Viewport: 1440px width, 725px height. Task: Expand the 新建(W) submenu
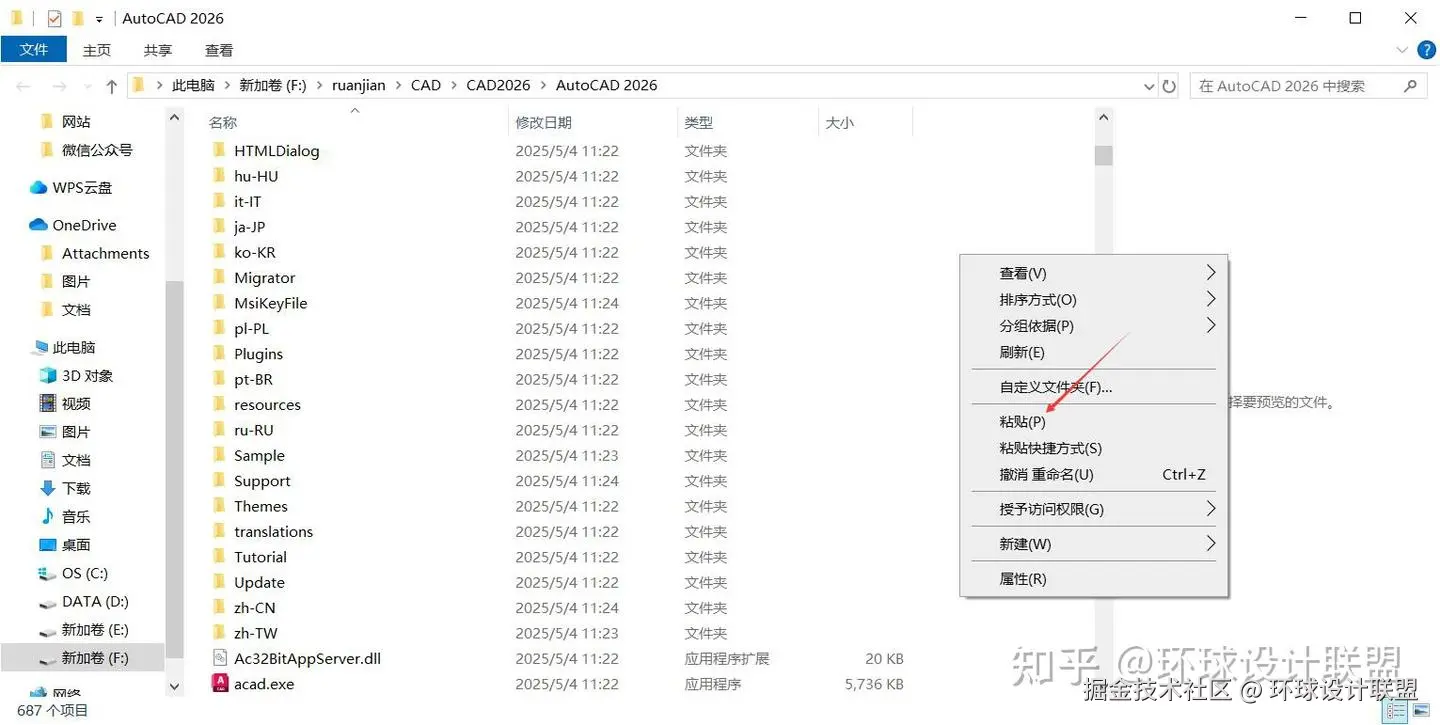point(1210,544)
